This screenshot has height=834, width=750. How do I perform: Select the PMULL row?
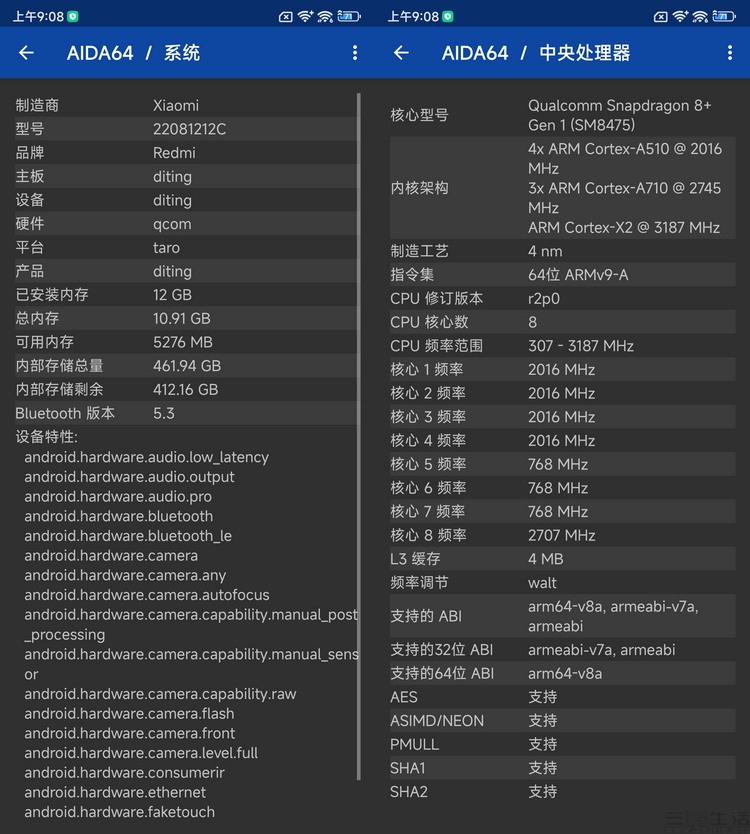[x=563, y=744]
